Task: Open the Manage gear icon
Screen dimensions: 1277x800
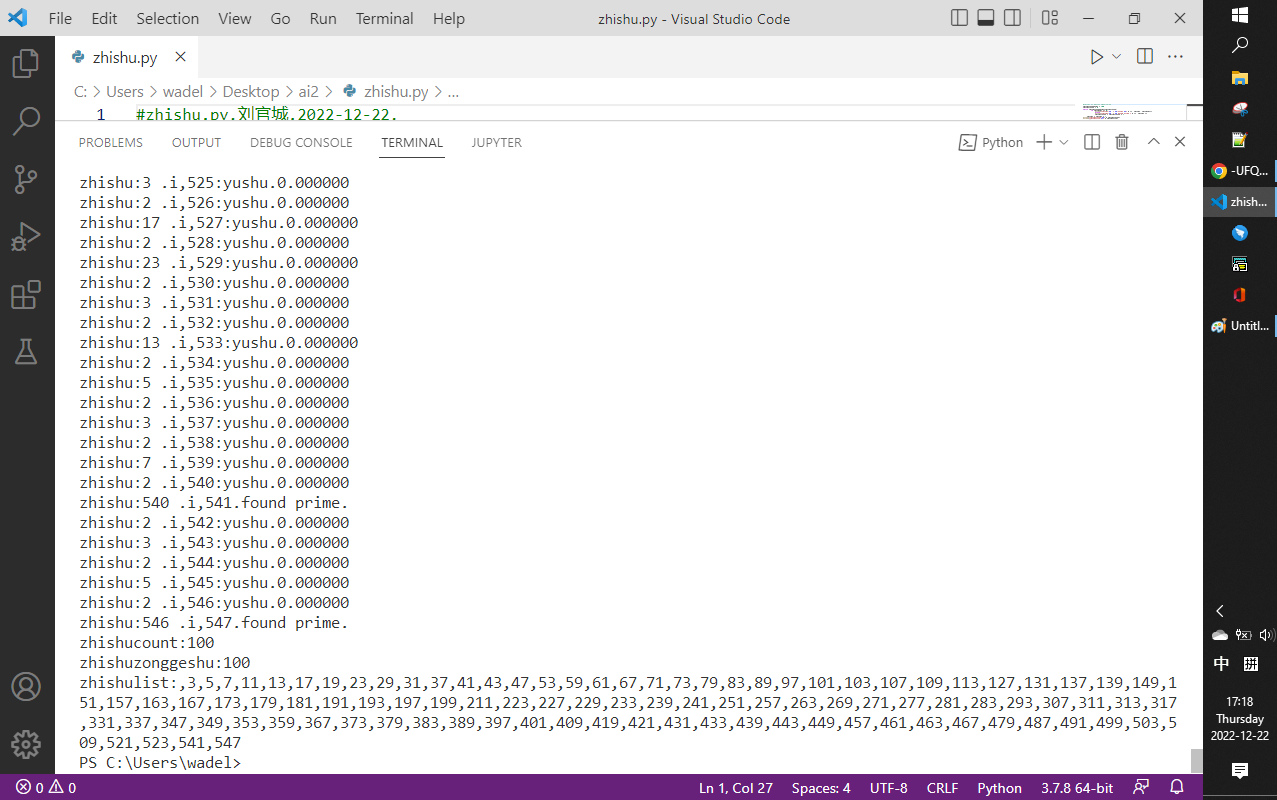Action: (26, 744)
